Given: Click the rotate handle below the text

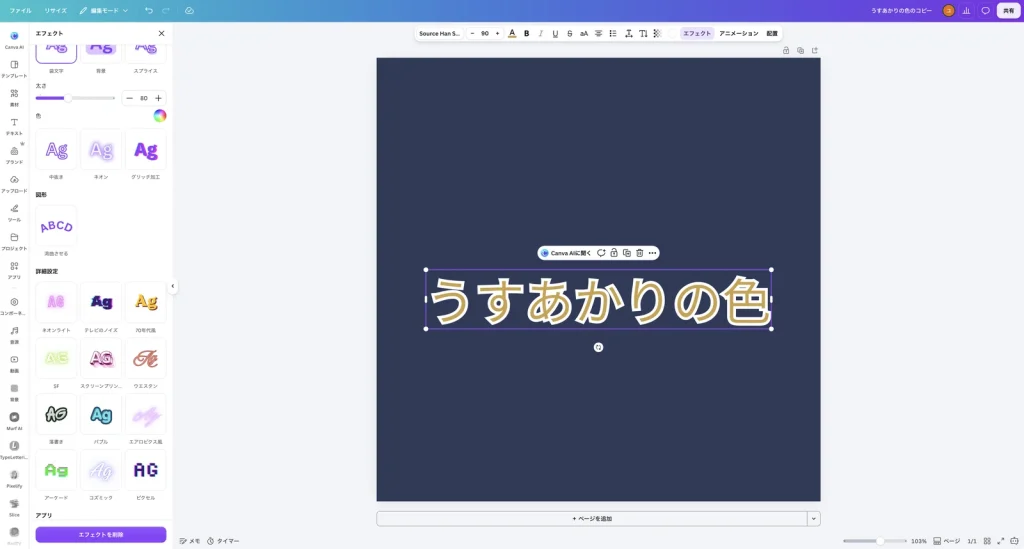Looking at the screenshot, I should 598,347.
